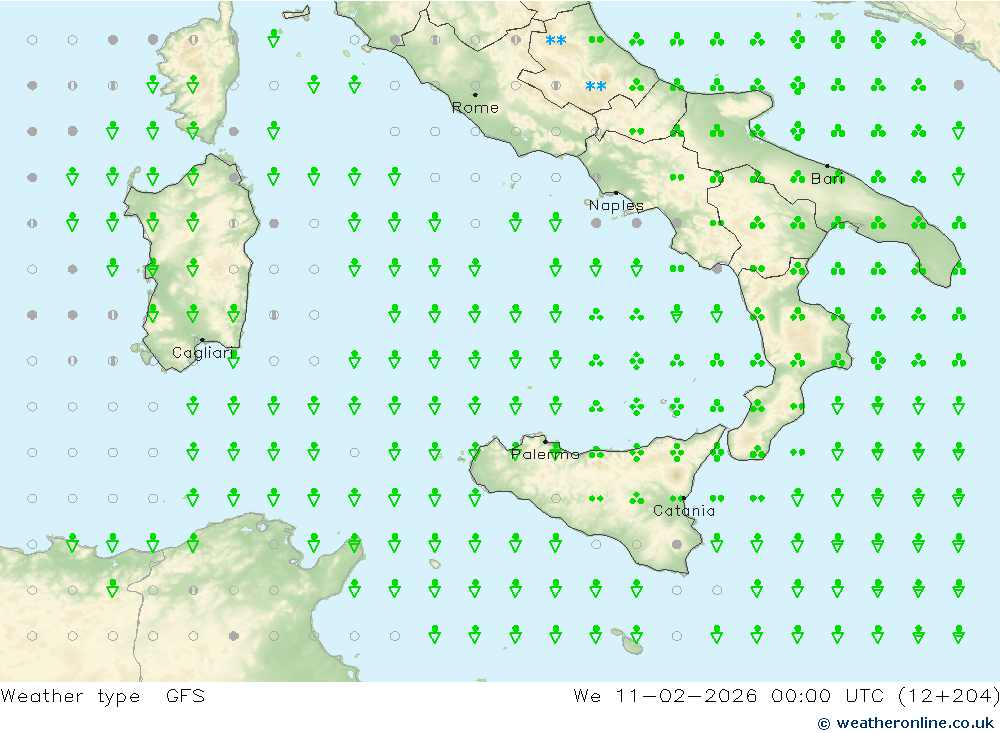Image resolution: width=1000 pixels, height=733 pixels.
Task: Click the black city dot marking Palermo
Action: click(545, 441)
